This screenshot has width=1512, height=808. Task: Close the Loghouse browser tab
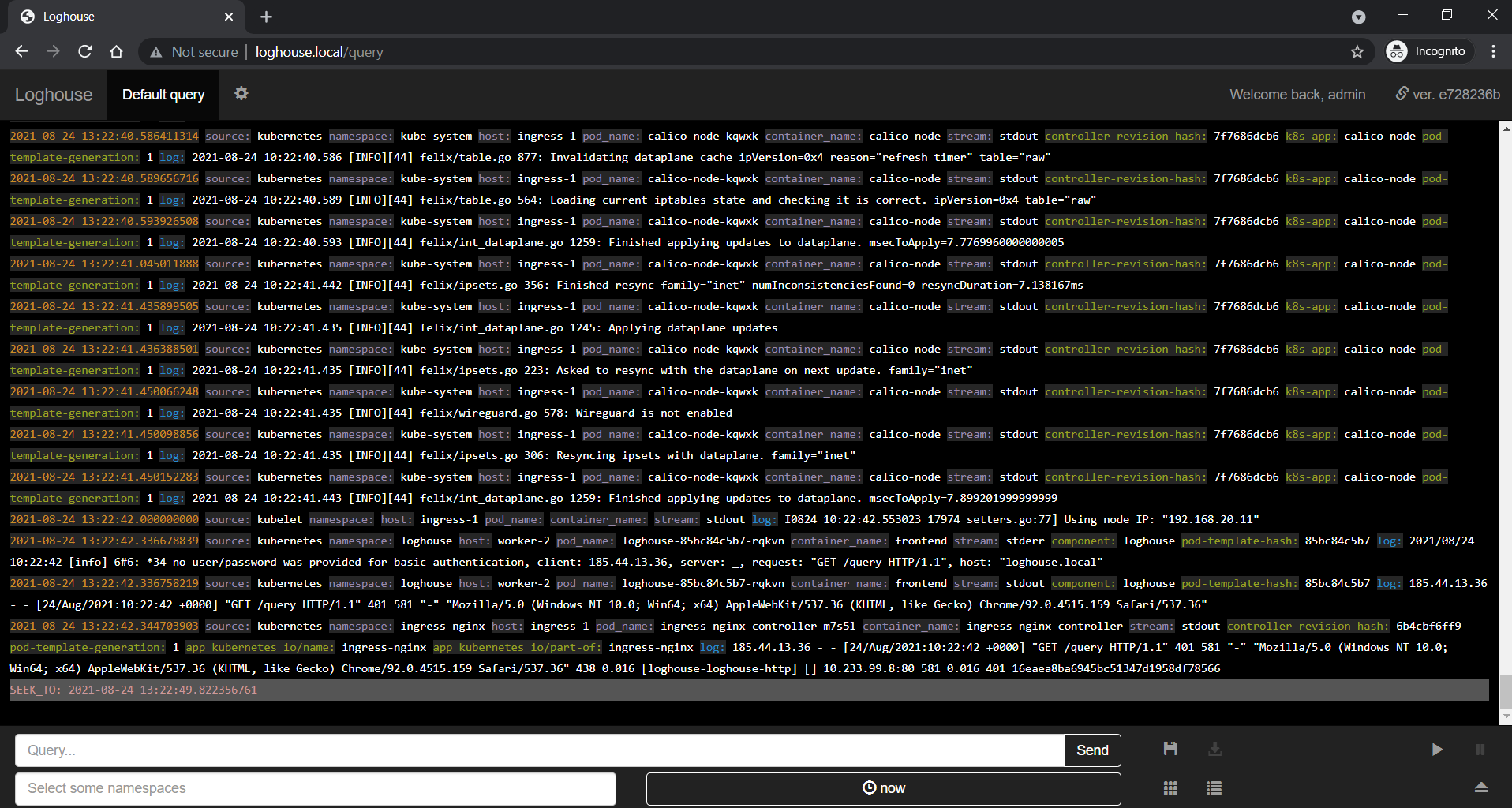229,17
